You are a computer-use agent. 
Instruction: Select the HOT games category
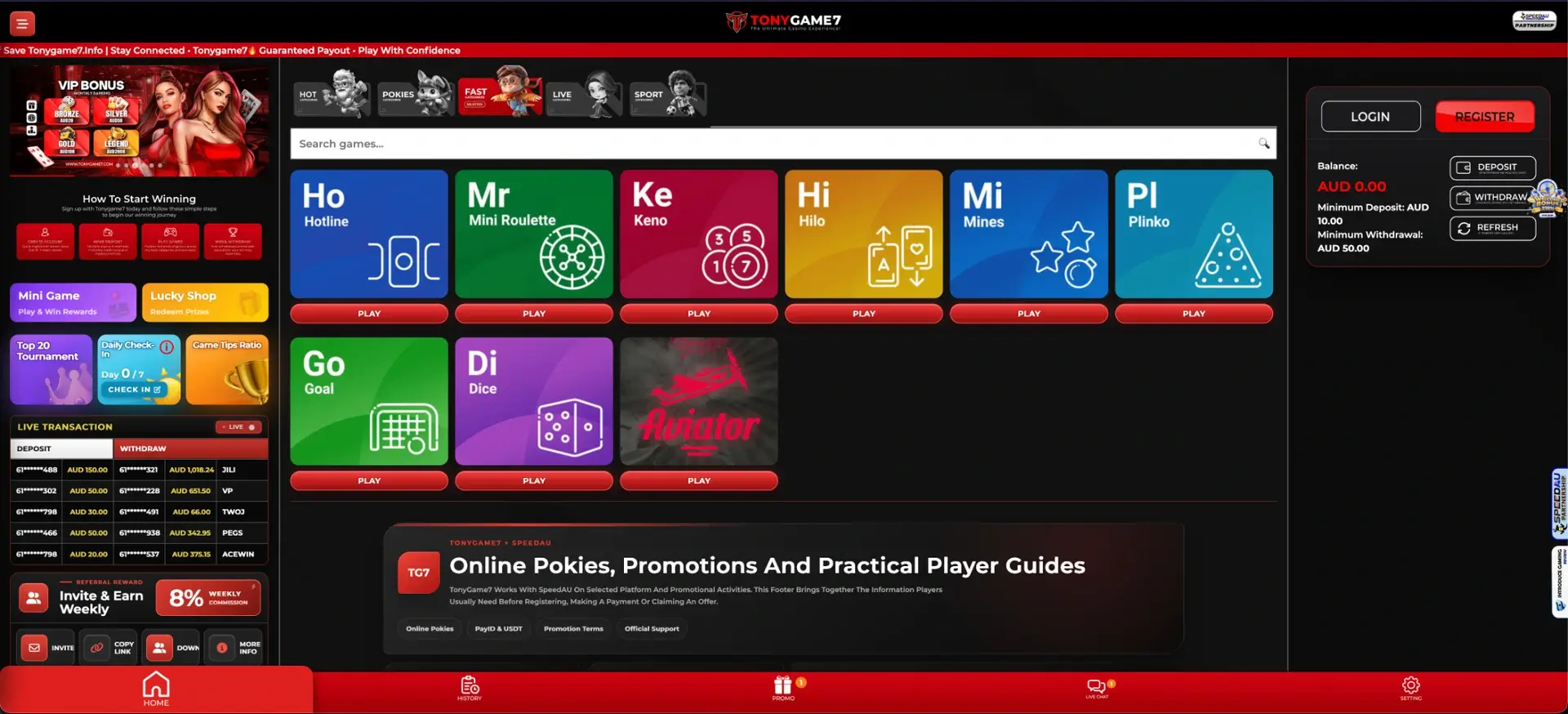pos(332,94)
